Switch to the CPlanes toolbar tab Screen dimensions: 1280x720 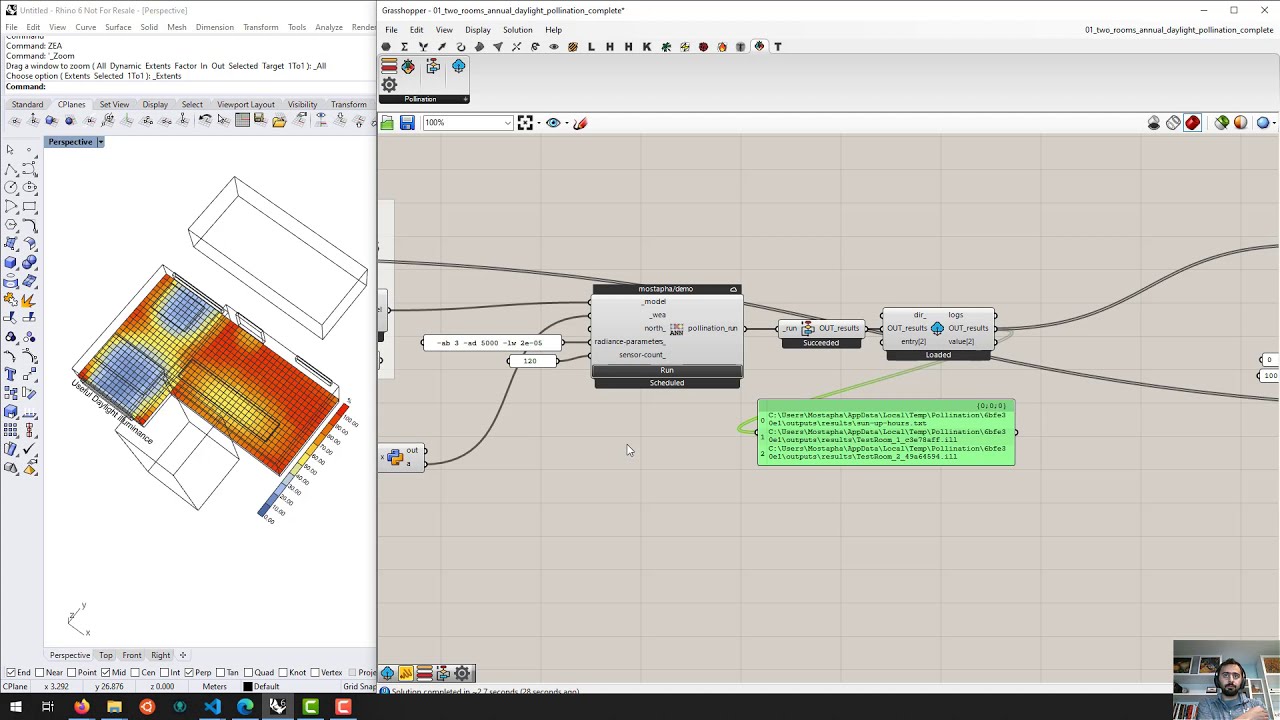coord(71,105)
